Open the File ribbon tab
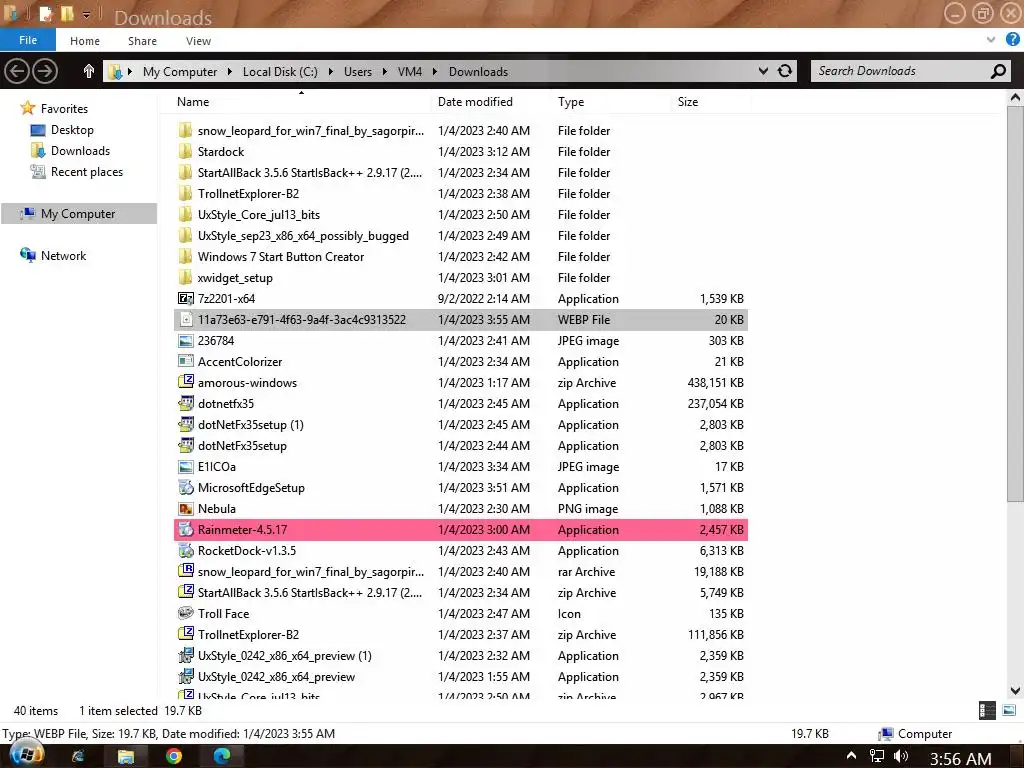This screenshot has width=1024, height=768. [27, 40]
